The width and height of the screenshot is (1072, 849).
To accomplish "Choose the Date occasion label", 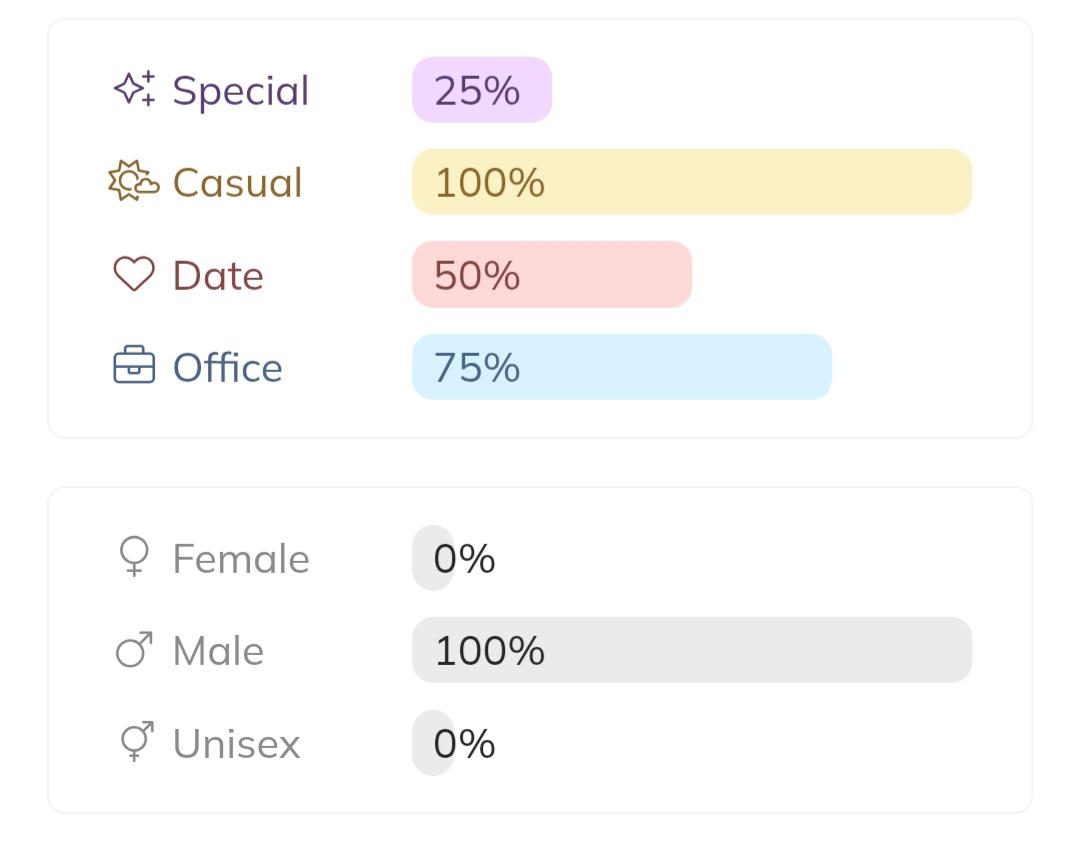I will 218,276.
